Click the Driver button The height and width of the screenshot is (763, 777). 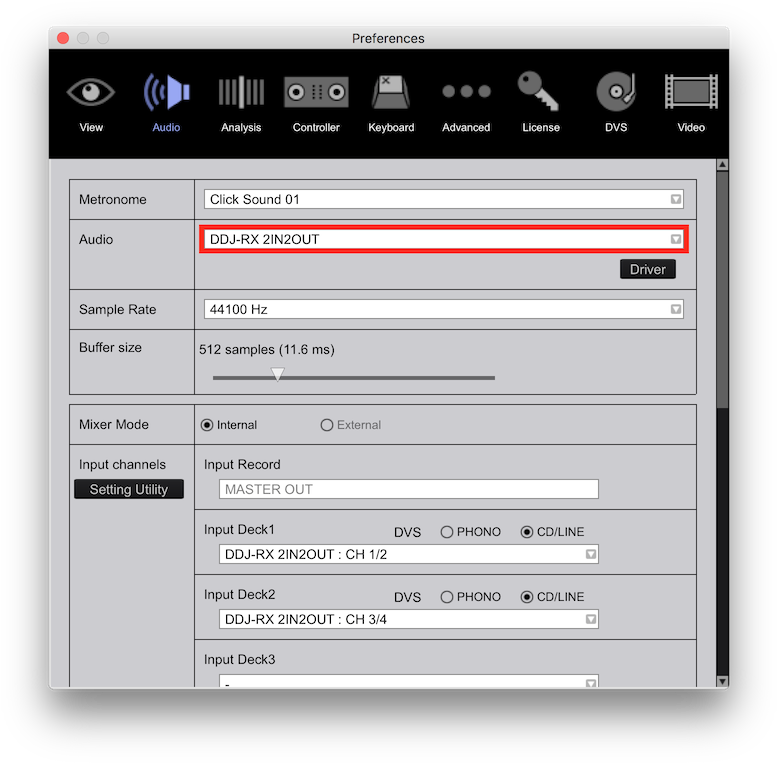(x=648, y=269)
